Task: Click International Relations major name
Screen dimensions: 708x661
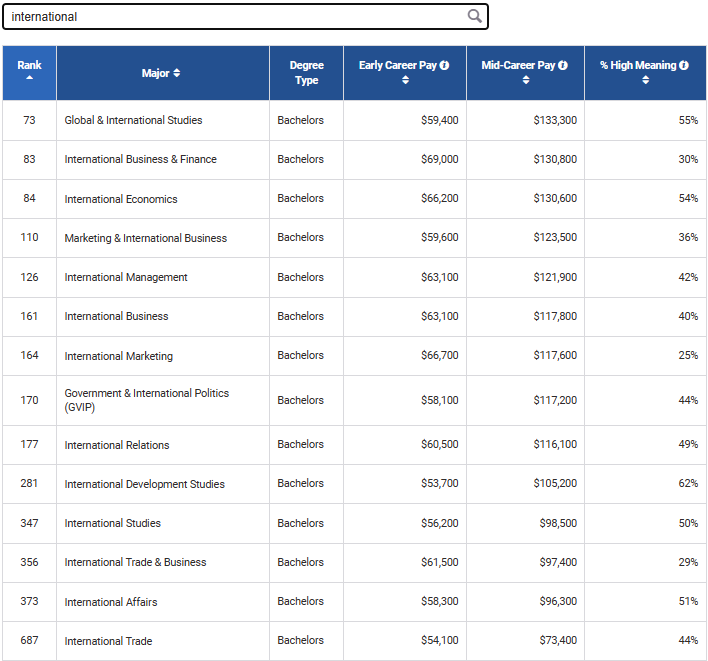Action: point(117,445)
